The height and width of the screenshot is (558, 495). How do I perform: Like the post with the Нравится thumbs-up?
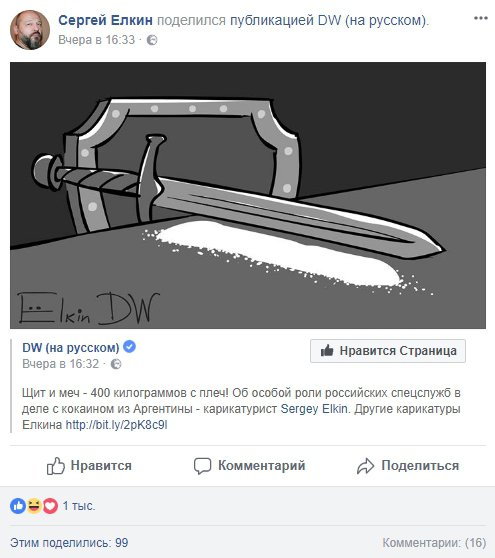tap(89, 465)
